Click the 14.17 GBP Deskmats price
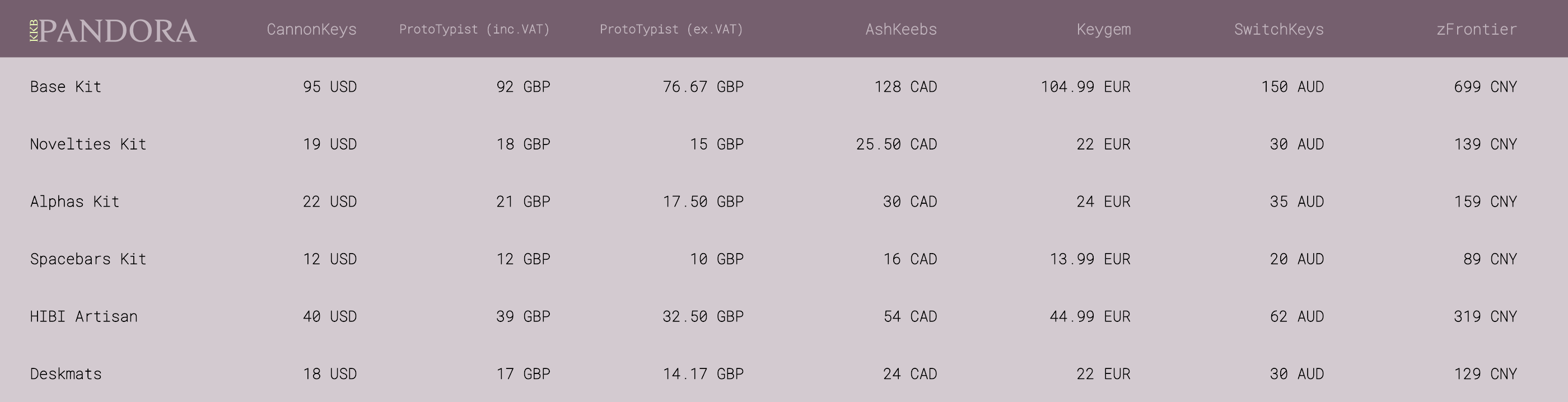The width and height of the screenshot is (1568, 402). pyautogui.click(x=703, y=374)
